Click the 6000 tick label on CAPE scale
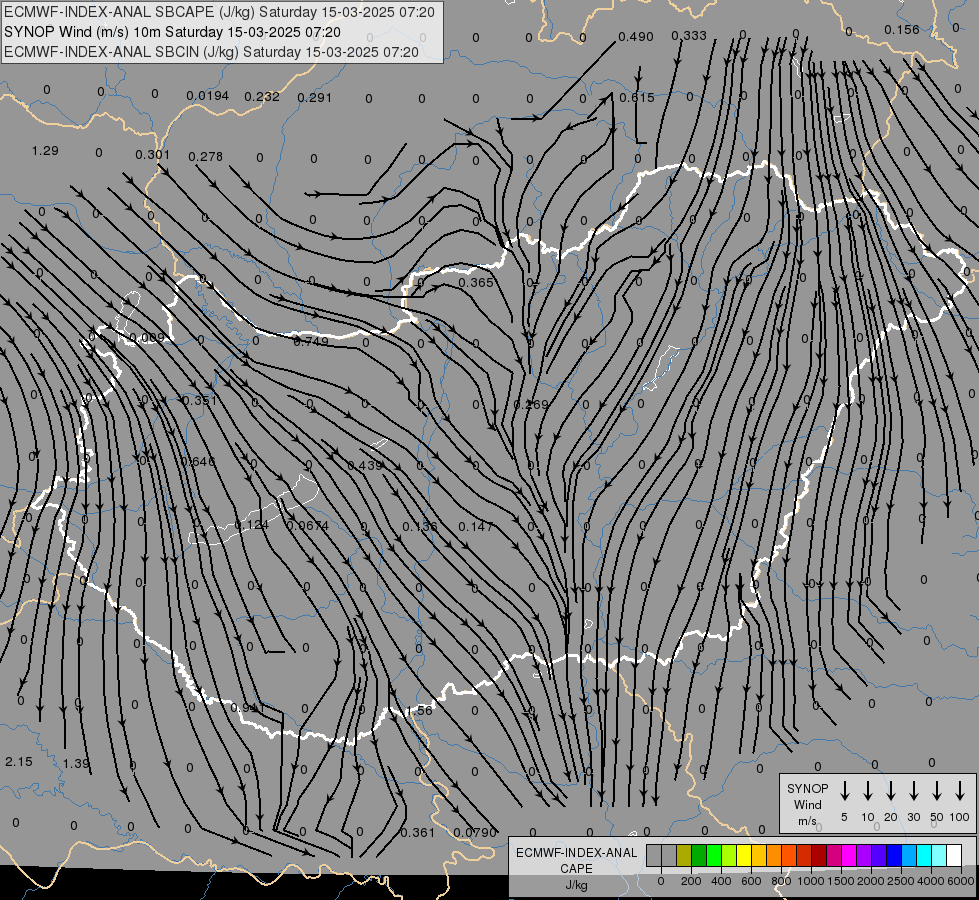The width and height of the screenshot is (979, 900). pyautogui.click(x=960, y=881)
